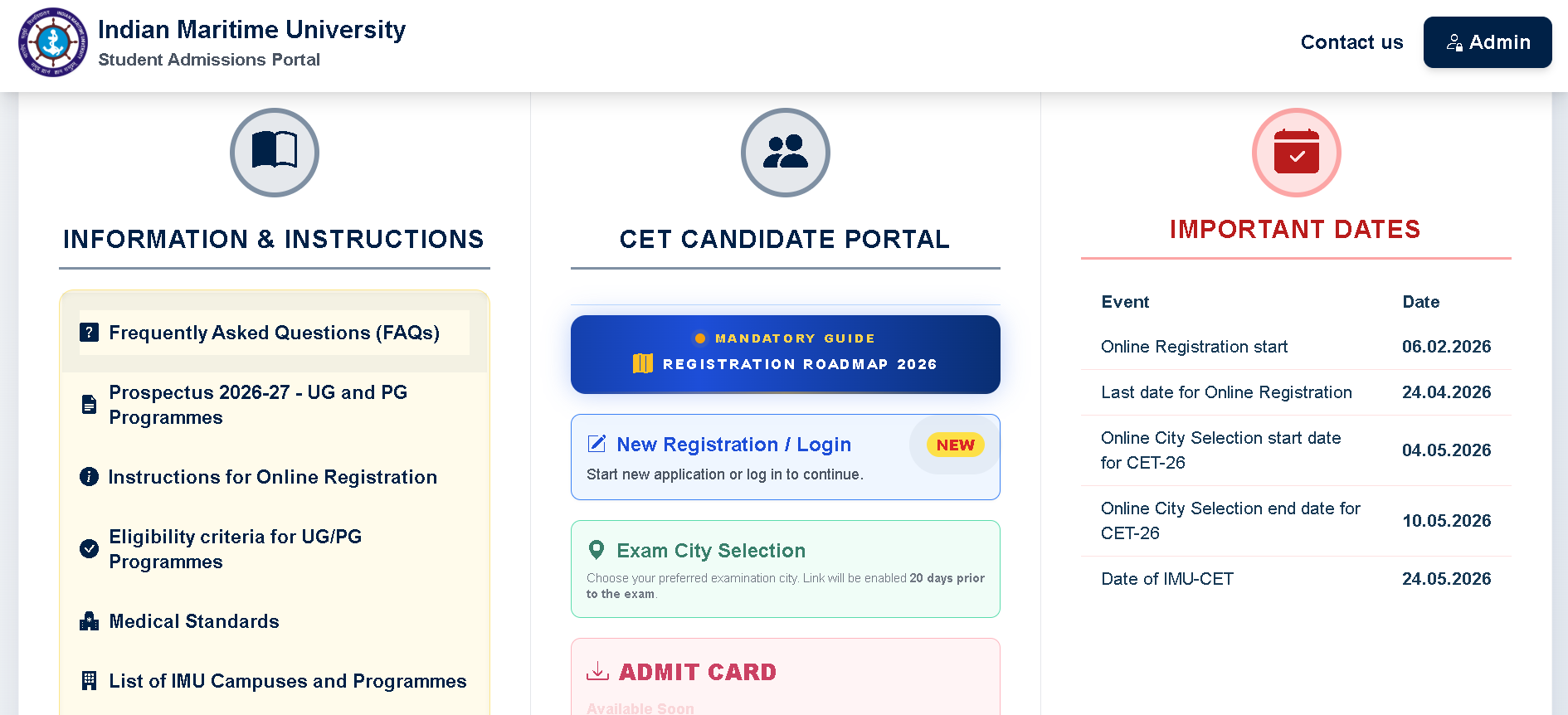Click the Admin login button
Screen dimensions: 1568x715
pos(1488,42)
